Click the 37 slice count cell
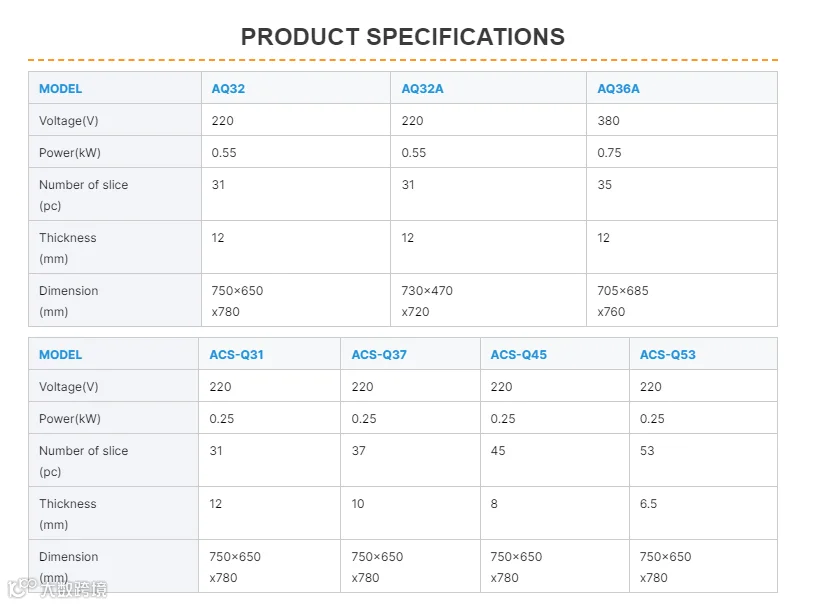Screen dimensions: 817x605 click(x=358, y=451)
